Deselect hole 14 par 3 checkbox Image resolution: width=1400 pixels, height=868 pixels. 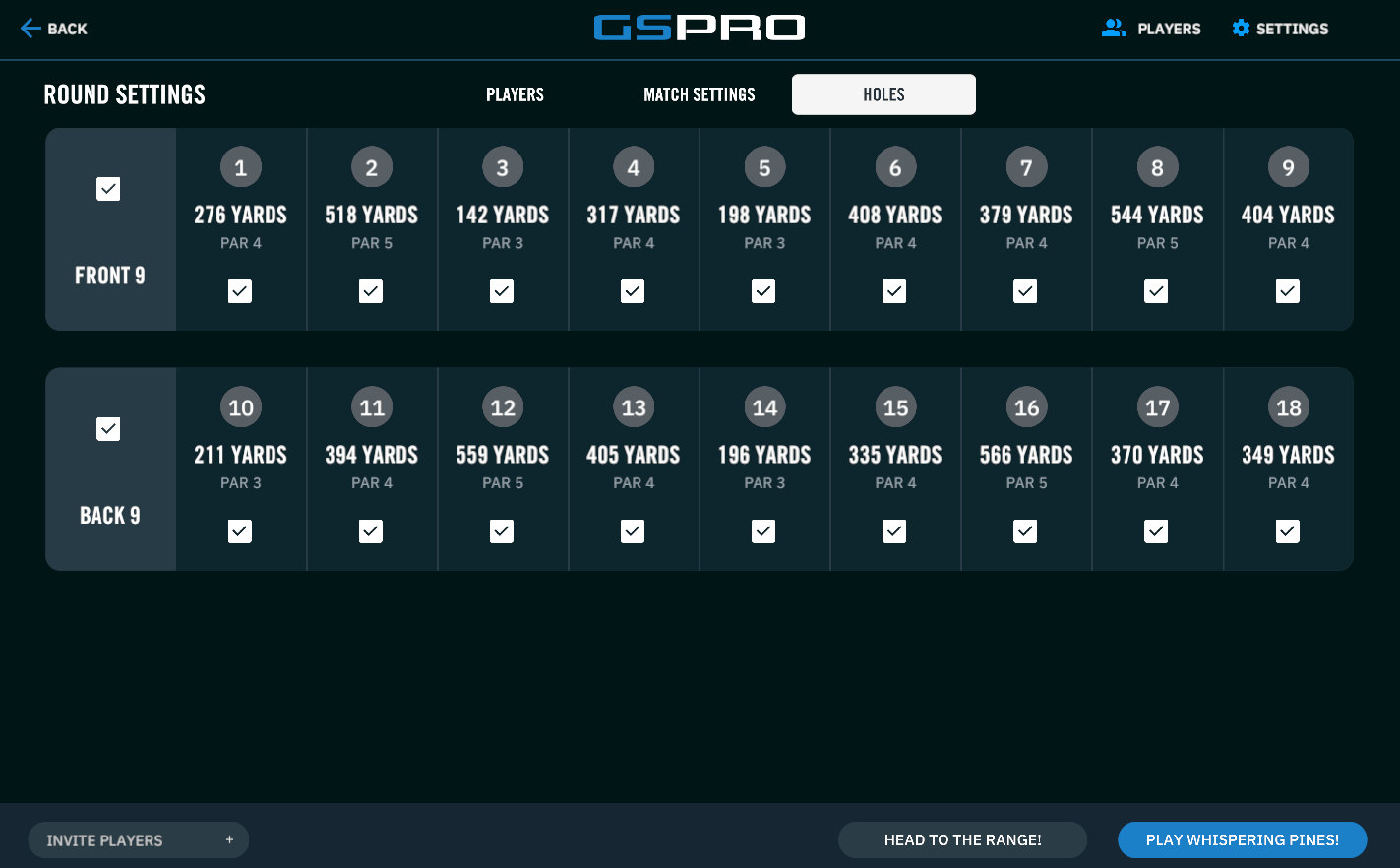pyautogui.click(x=763, y=531)
